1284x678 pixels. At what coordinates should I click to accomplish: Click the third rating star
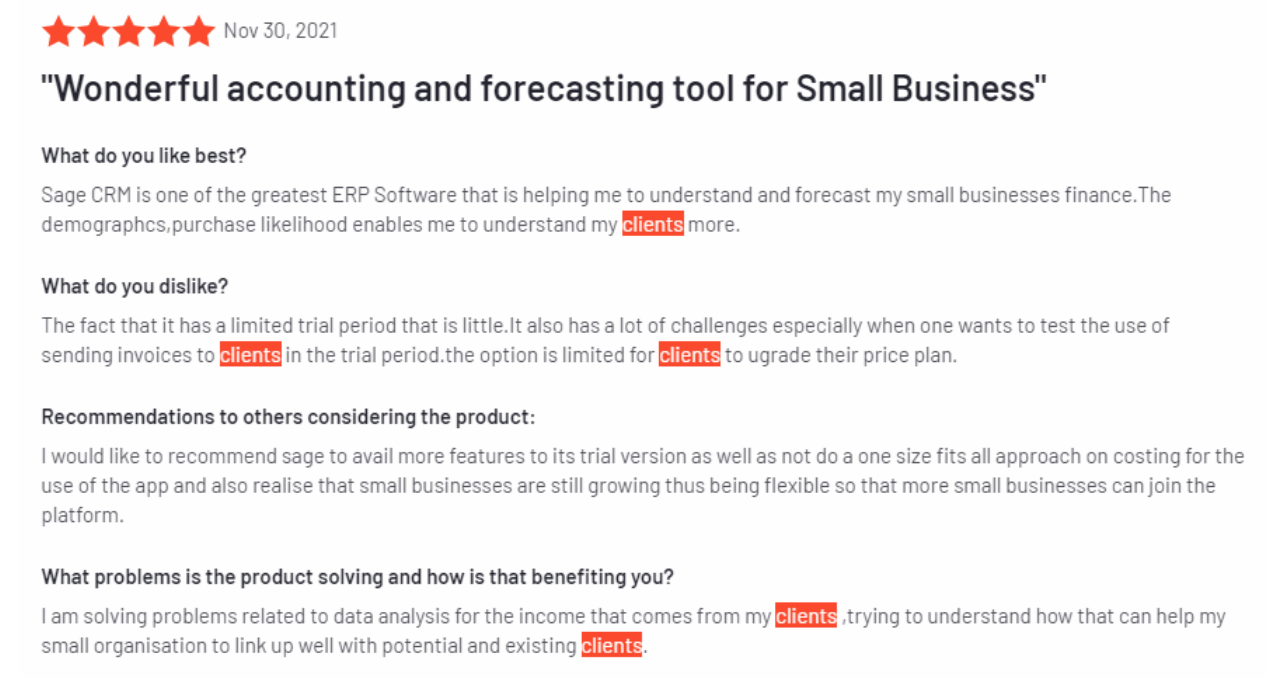click(128, 31)
